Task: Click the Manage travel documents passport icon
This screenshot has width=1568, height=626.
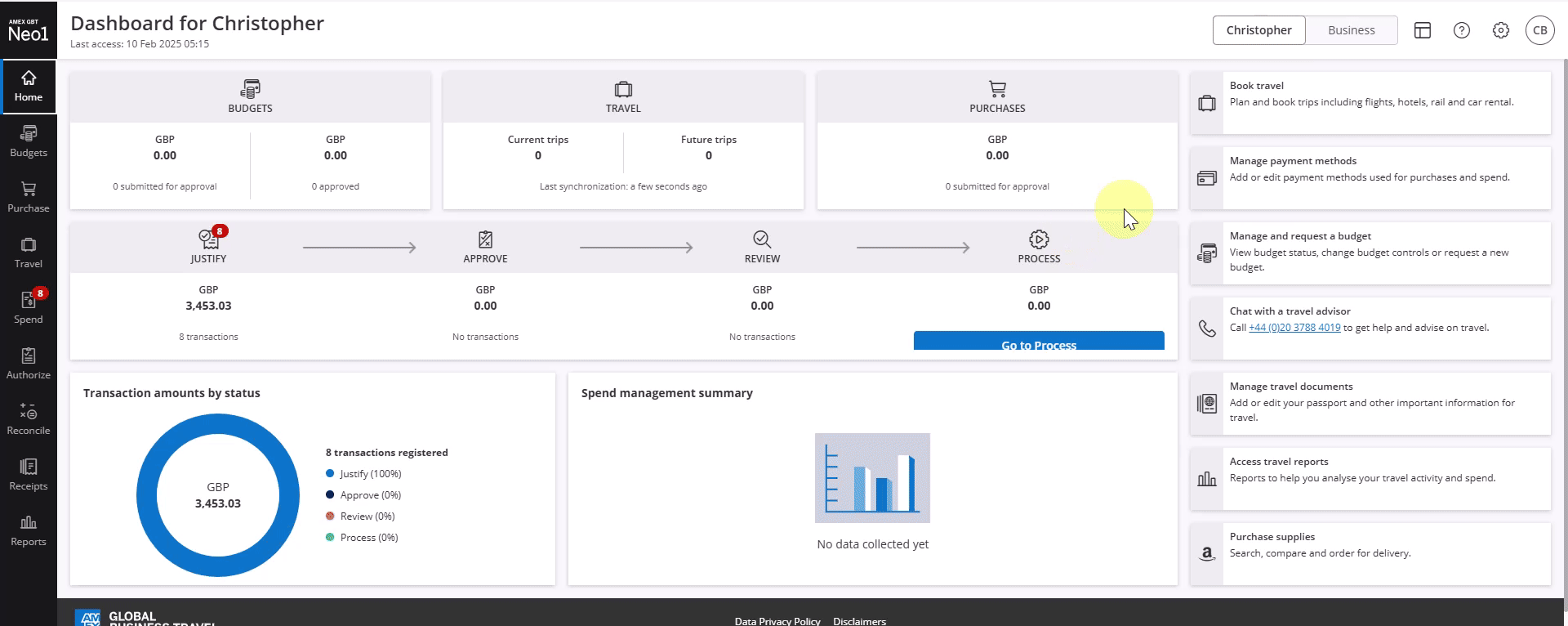Action: (1207, 404)
